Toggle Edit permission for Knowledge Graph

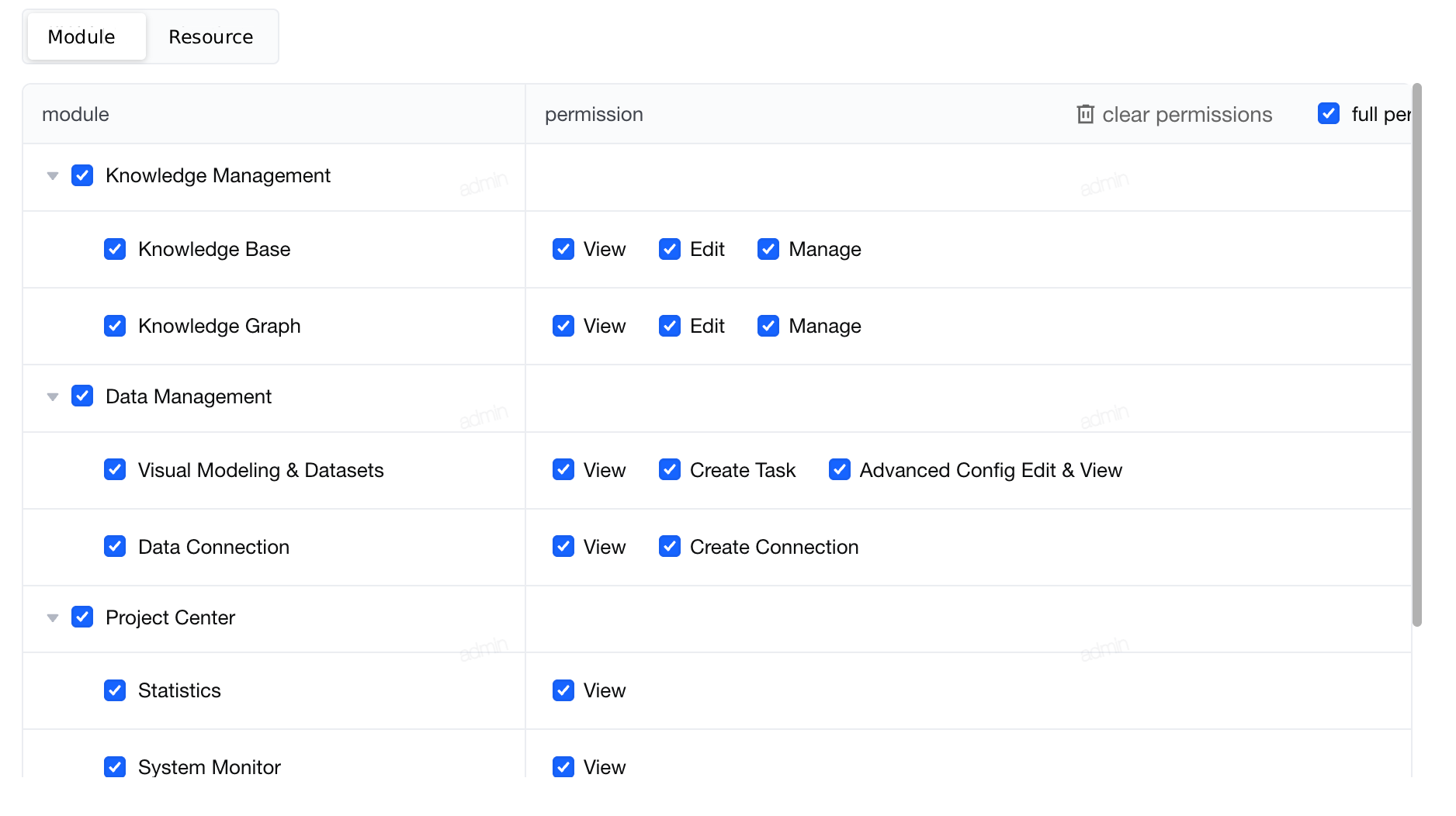point(670,326)
